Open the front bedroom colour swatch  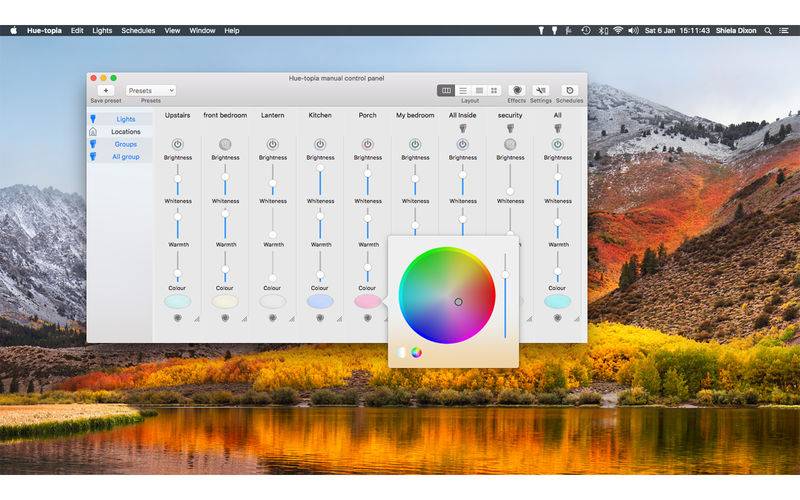coord(225,302)
